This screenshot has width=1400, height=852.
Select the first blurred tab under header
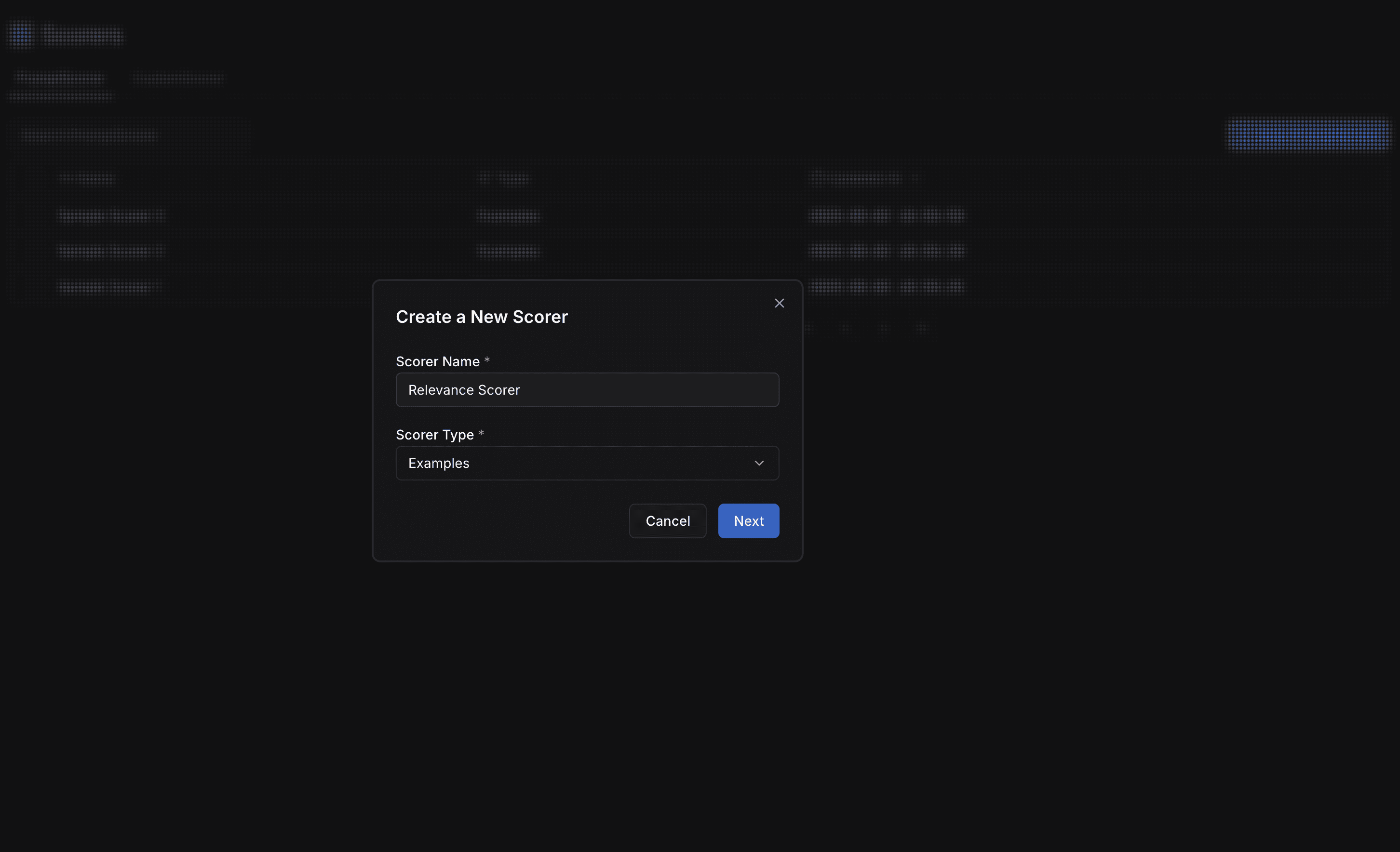click(60, 78)
